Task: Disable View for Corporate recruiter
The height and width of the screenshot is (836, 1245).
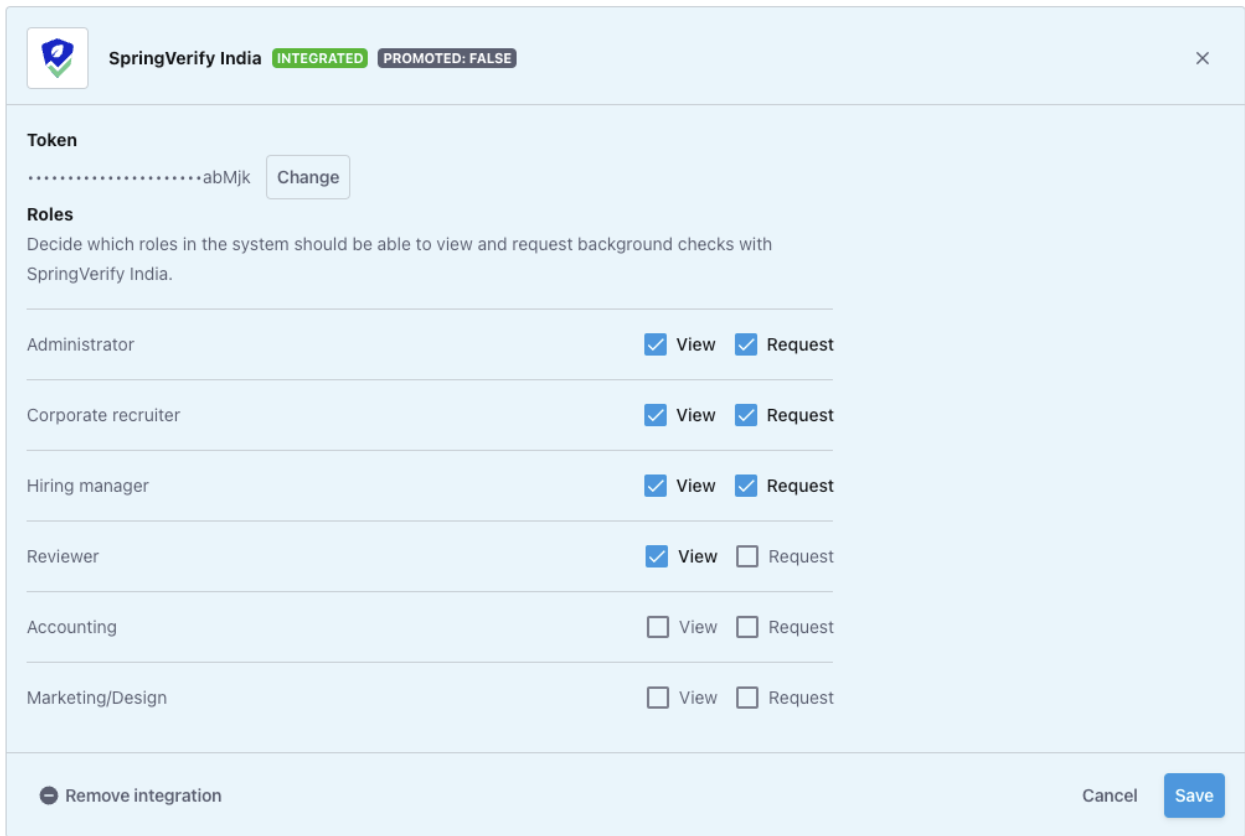Action: pyautogui.click(x=656, y=415)
